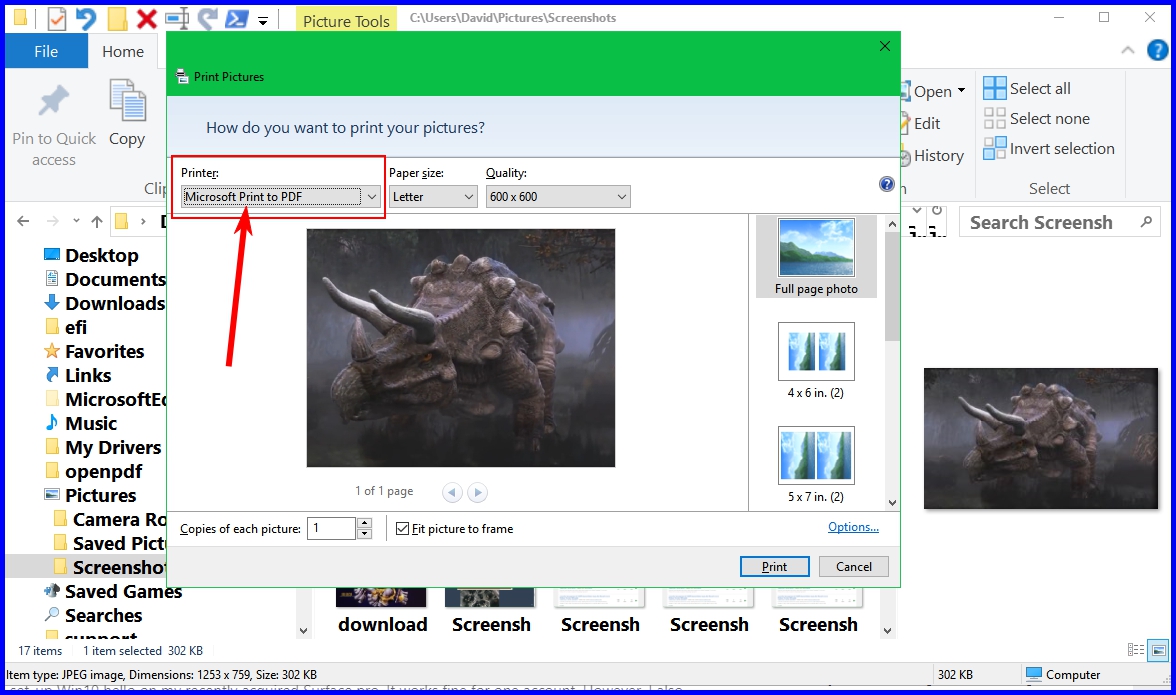Collapse the ribbon with the chevron
The height and width of the screenshot is (695, 1176).
pos(1127,50)
